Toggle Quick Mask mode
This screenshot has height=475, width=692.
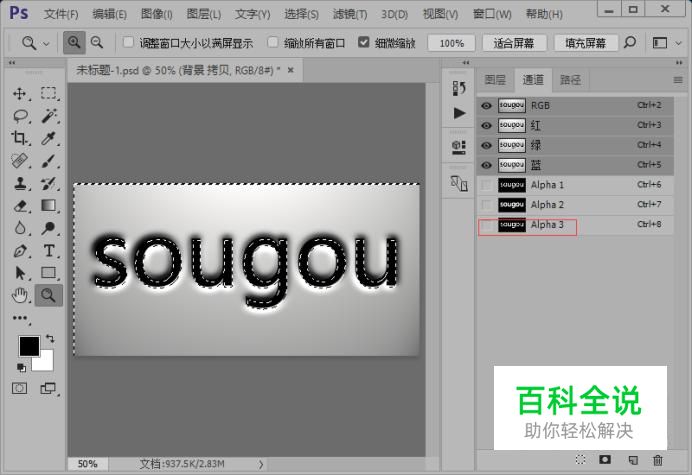[x=19, y=388]
